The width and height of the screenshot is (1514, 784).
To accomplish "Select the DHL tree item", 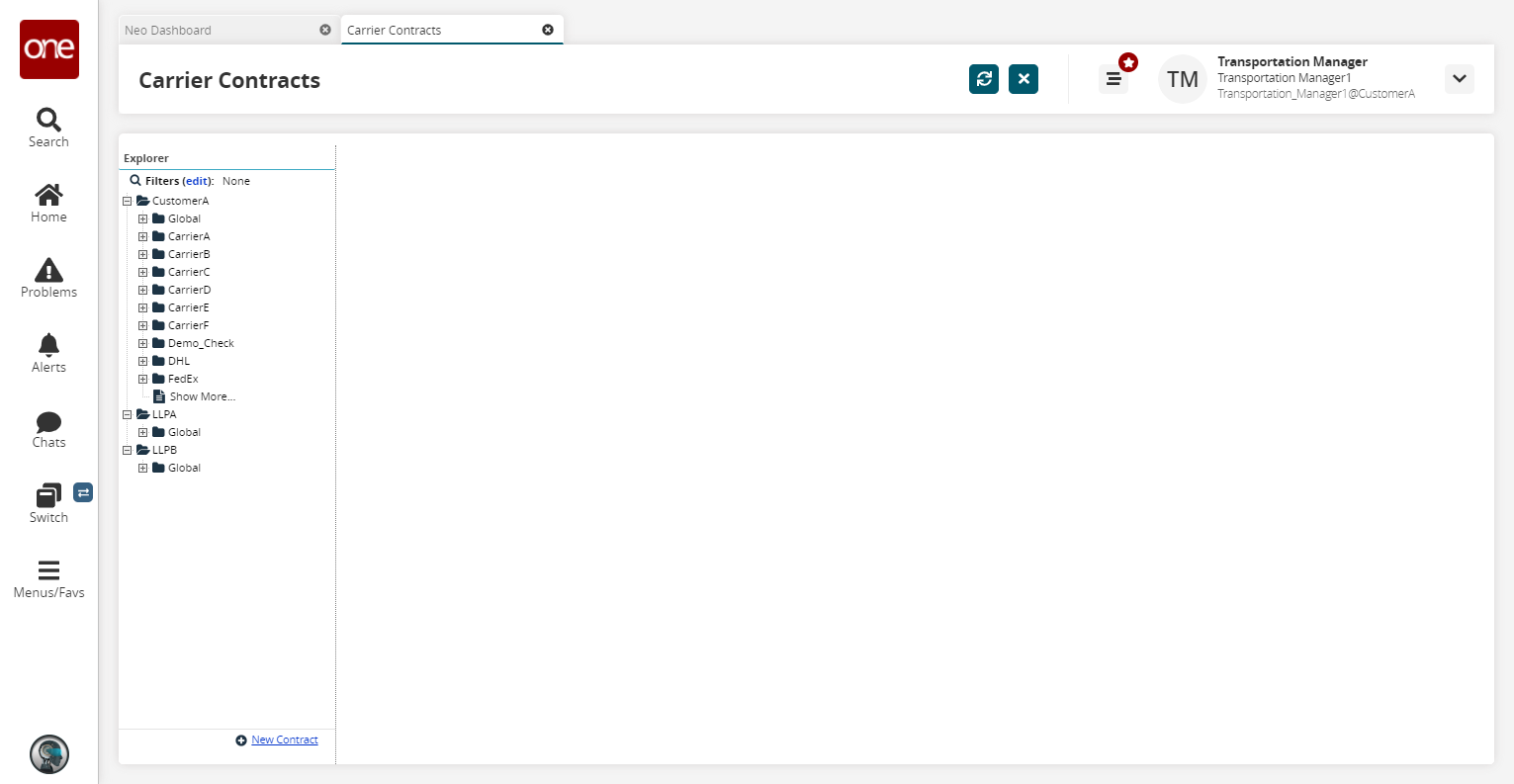I will [179, 361].
